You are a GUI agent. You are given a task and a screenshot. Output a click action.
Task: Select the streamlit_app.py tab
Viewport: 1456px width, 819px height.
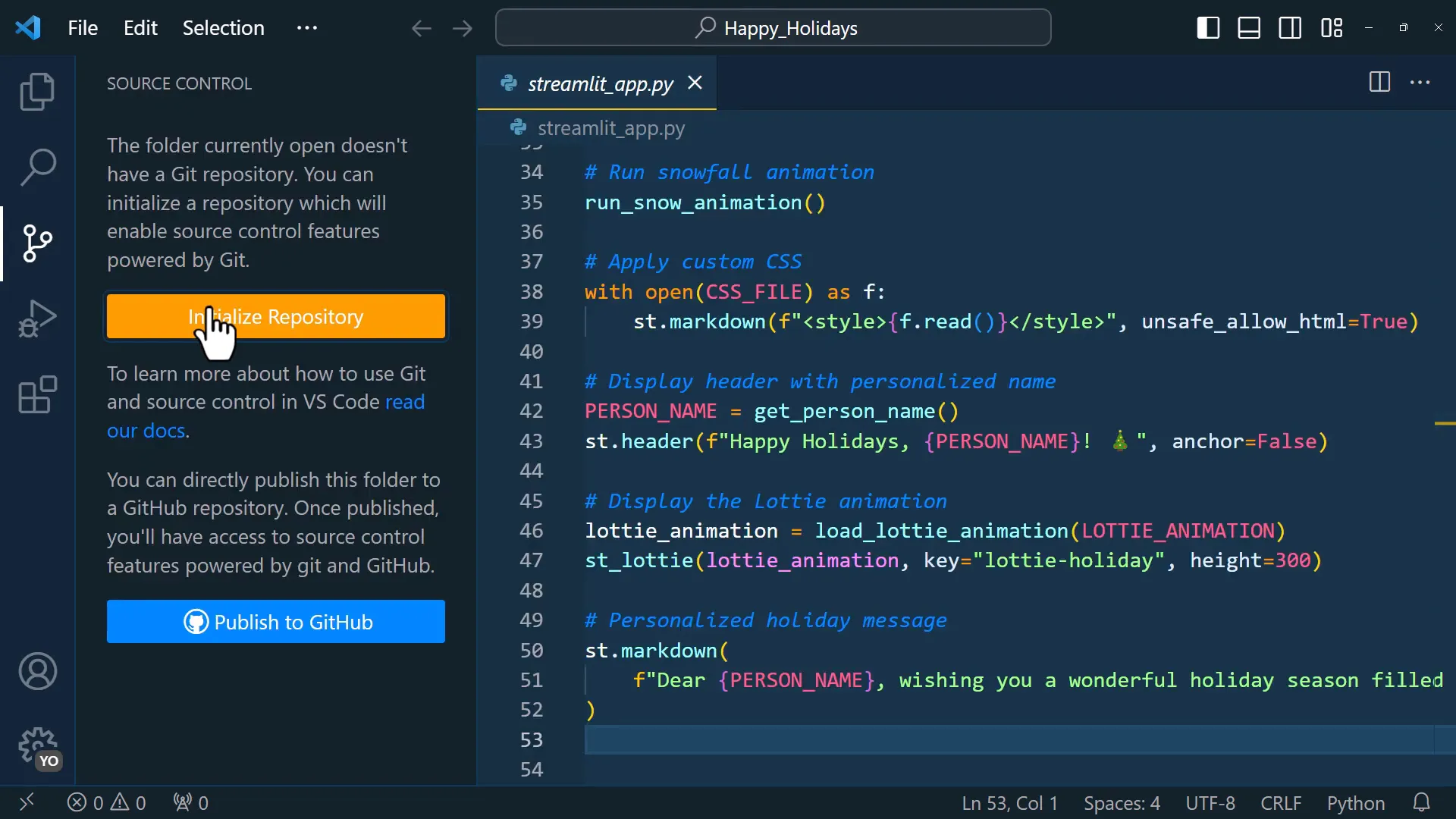coord(599,83)
